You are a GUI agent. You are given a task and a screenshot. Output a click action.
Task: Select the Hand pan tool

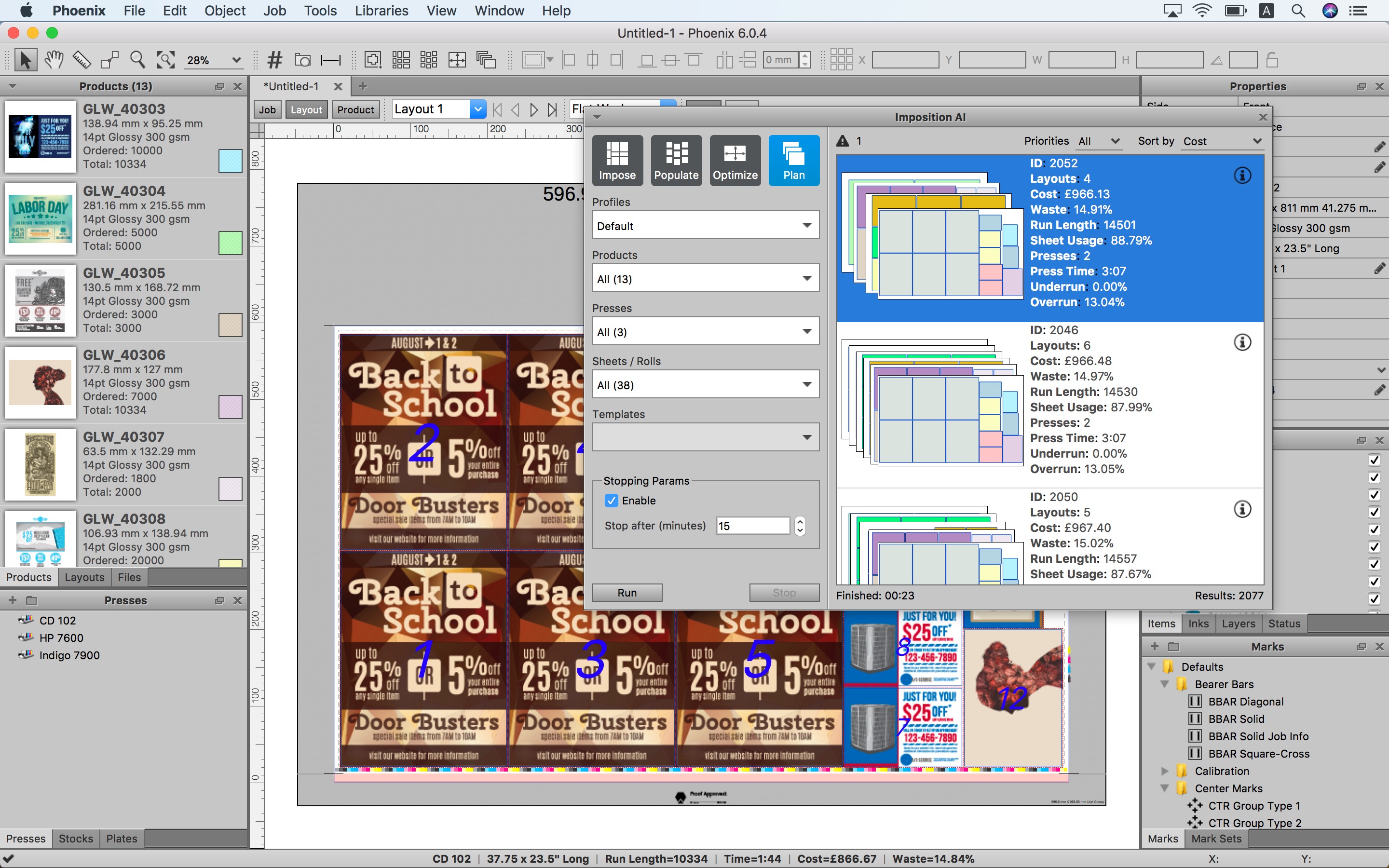click(54, 60)
